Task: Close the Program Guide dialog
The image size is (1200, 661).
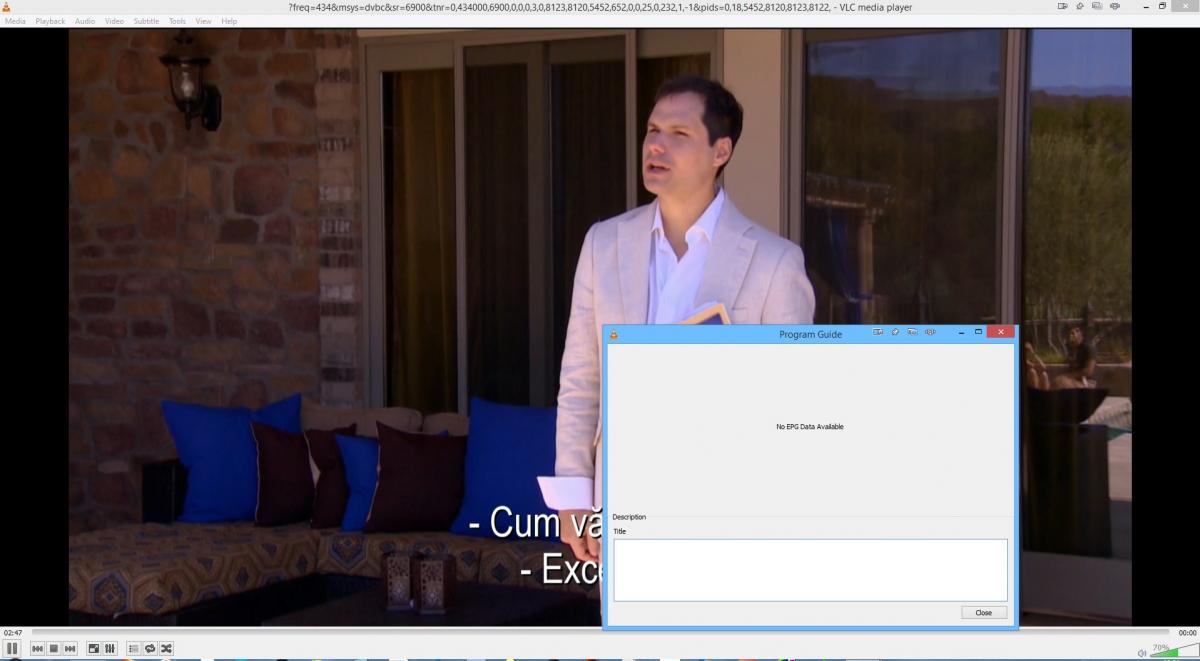Action: [x=983, y=613]
